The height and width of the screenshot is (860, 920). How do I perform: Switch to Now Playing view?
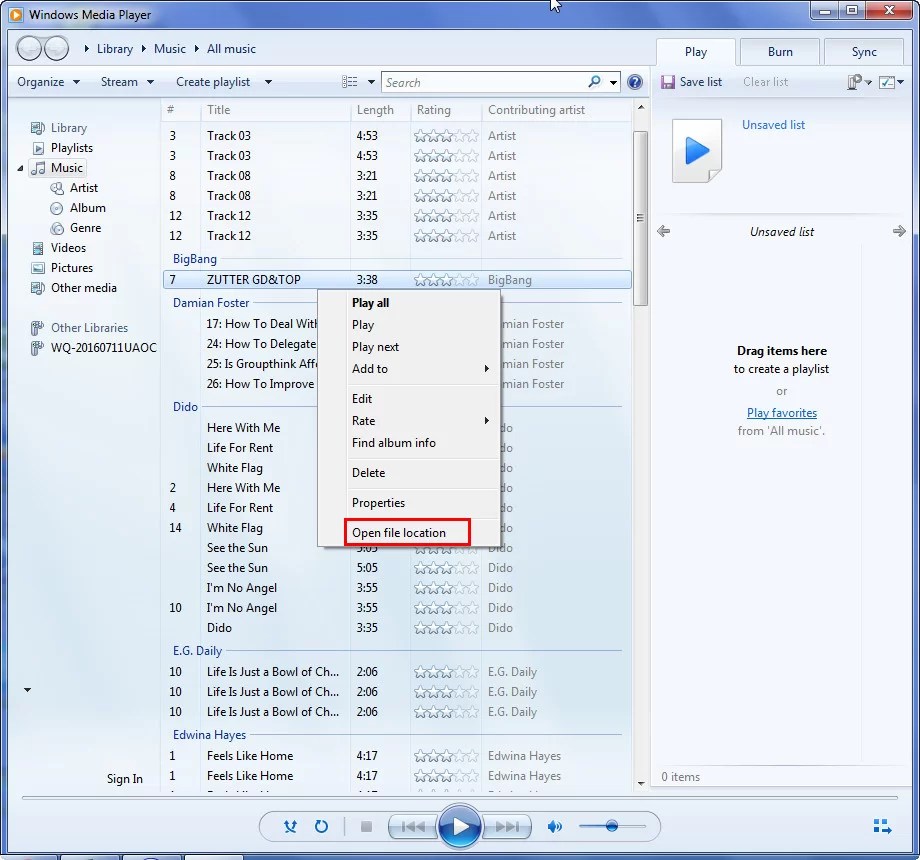[x=883, y=826]
